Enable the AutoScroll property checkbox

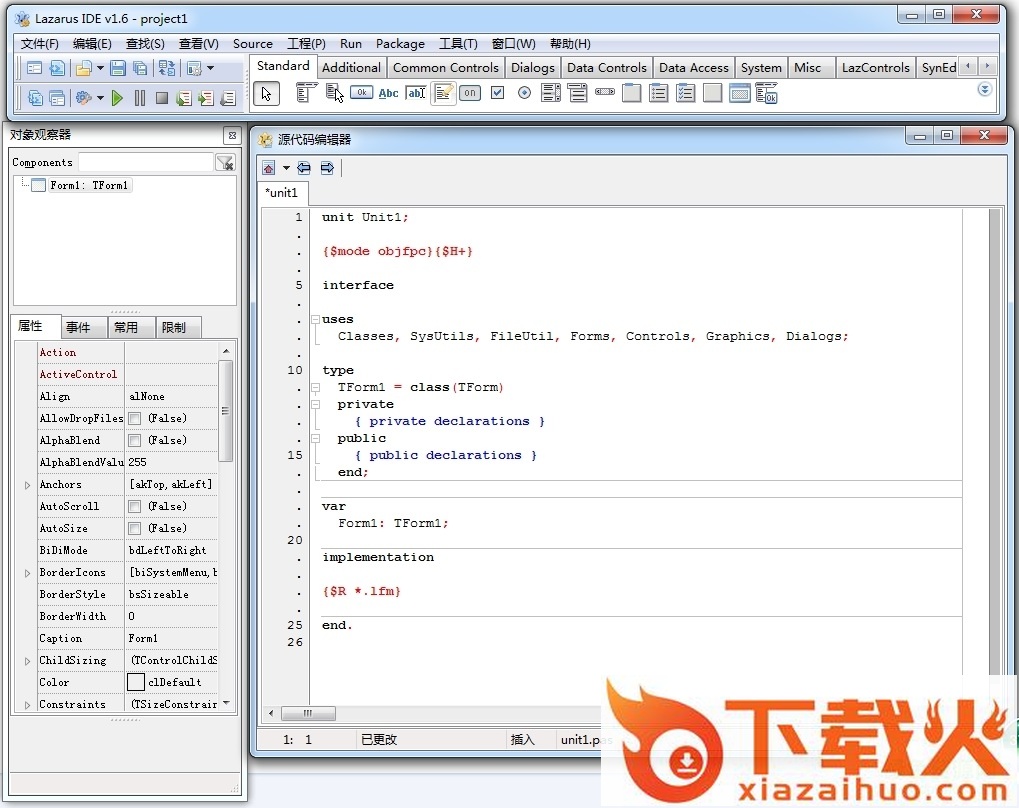click(x=134, y=507)
